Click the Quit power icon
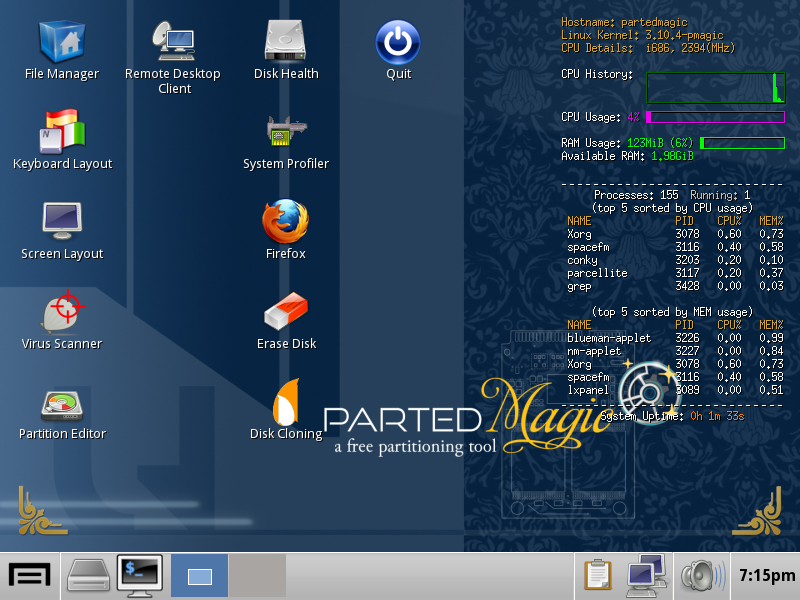 [398, 42]
